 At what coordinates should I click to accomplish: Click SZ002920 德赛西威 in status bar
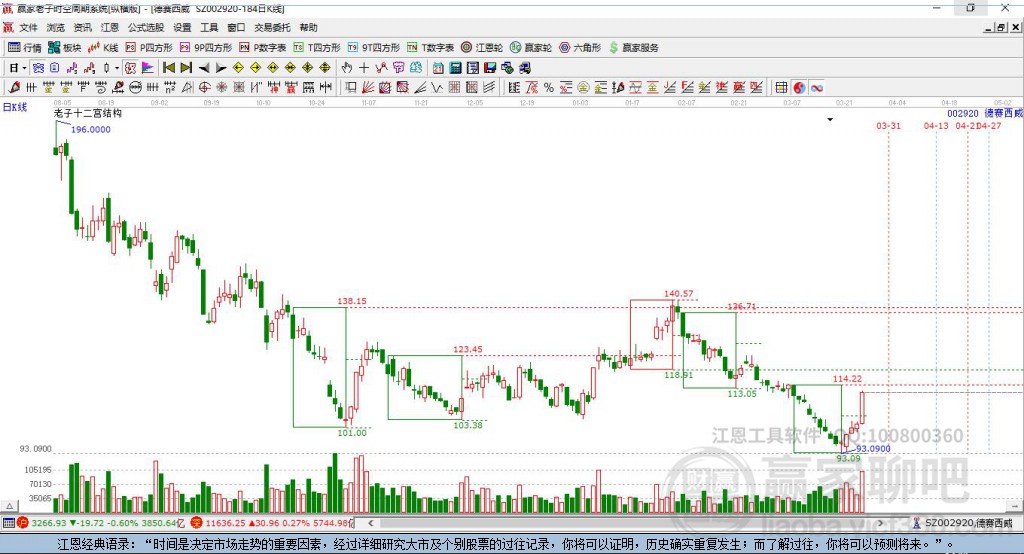(x=968, y=523)
